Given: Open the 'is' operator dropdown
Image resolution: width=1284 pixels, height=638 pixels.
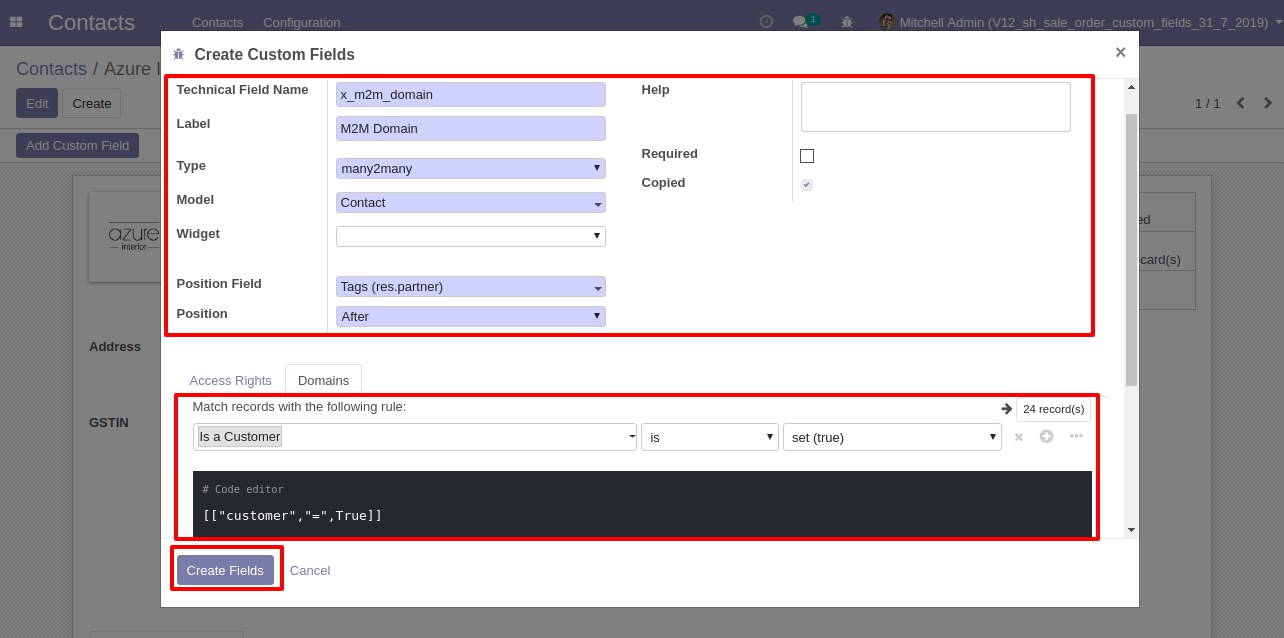Looking at the screenshot, I should (x=710, y=437).
